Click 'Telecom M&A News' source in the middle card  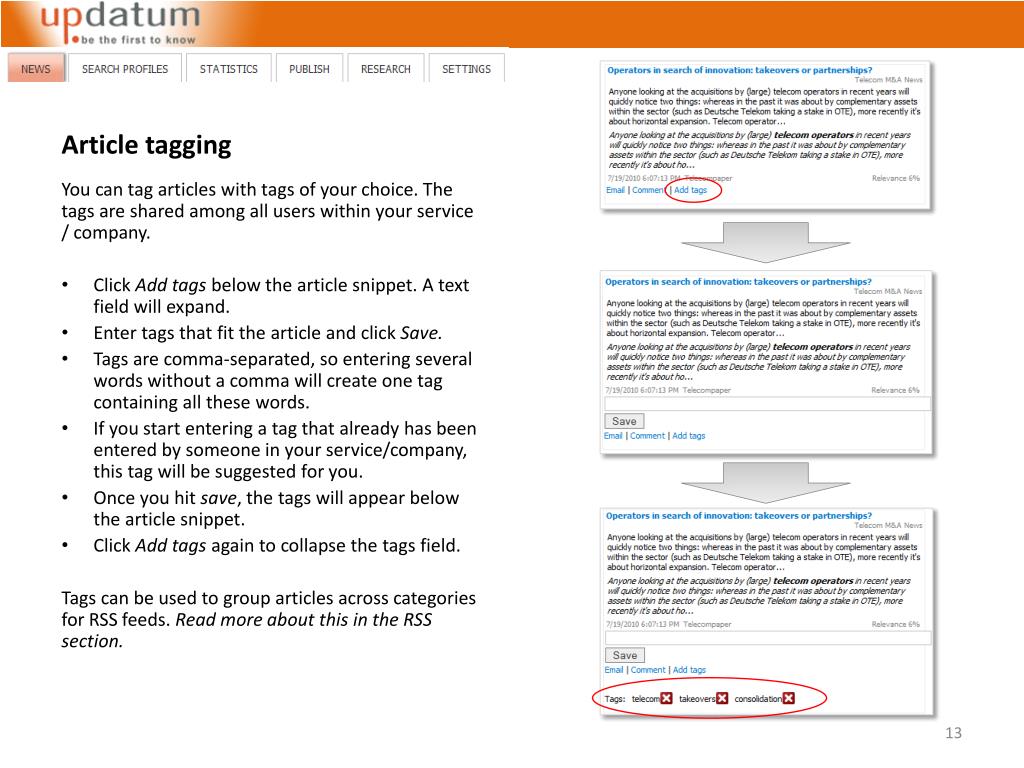[x=888, y=291]
